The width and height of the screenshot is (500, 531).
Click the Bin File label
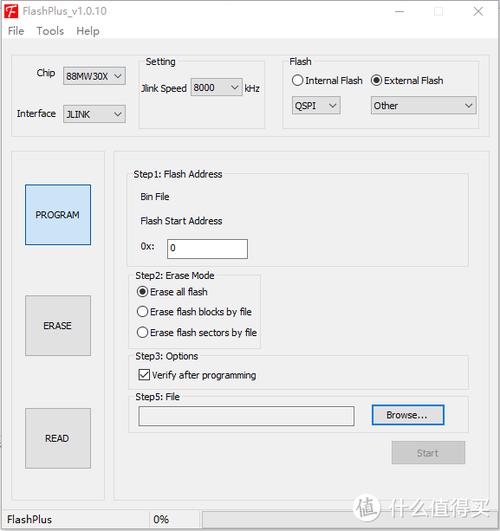[155, 197]
